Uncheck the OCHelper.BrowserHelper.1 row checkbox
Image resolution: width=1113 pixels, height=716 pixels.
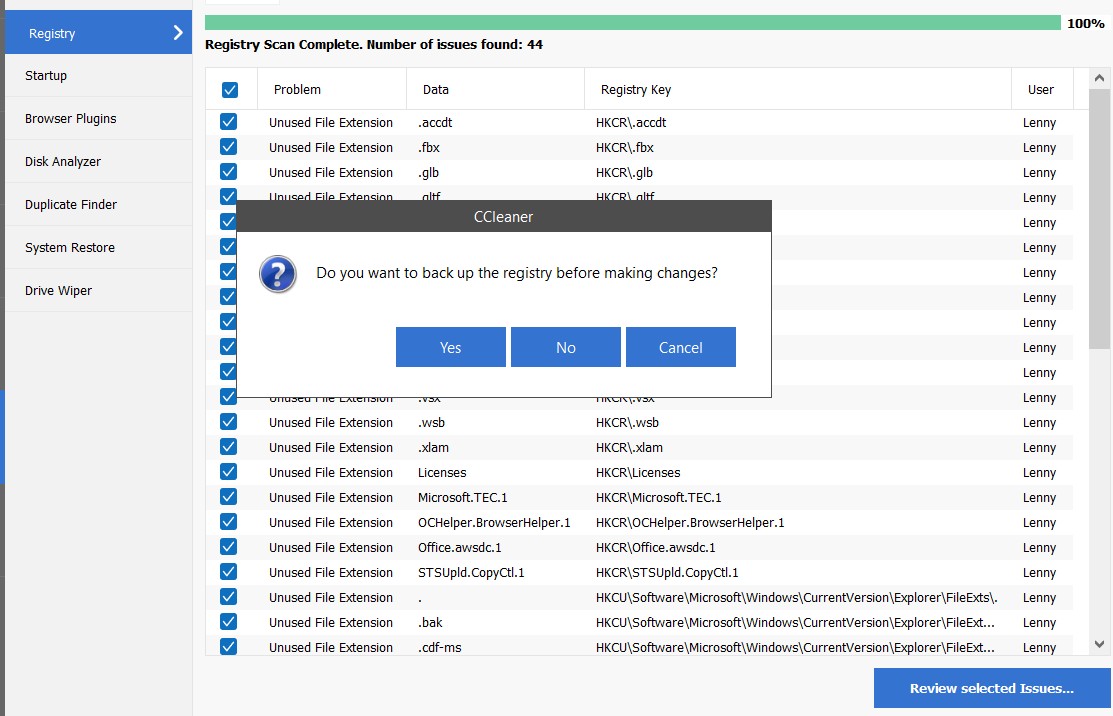229,522
